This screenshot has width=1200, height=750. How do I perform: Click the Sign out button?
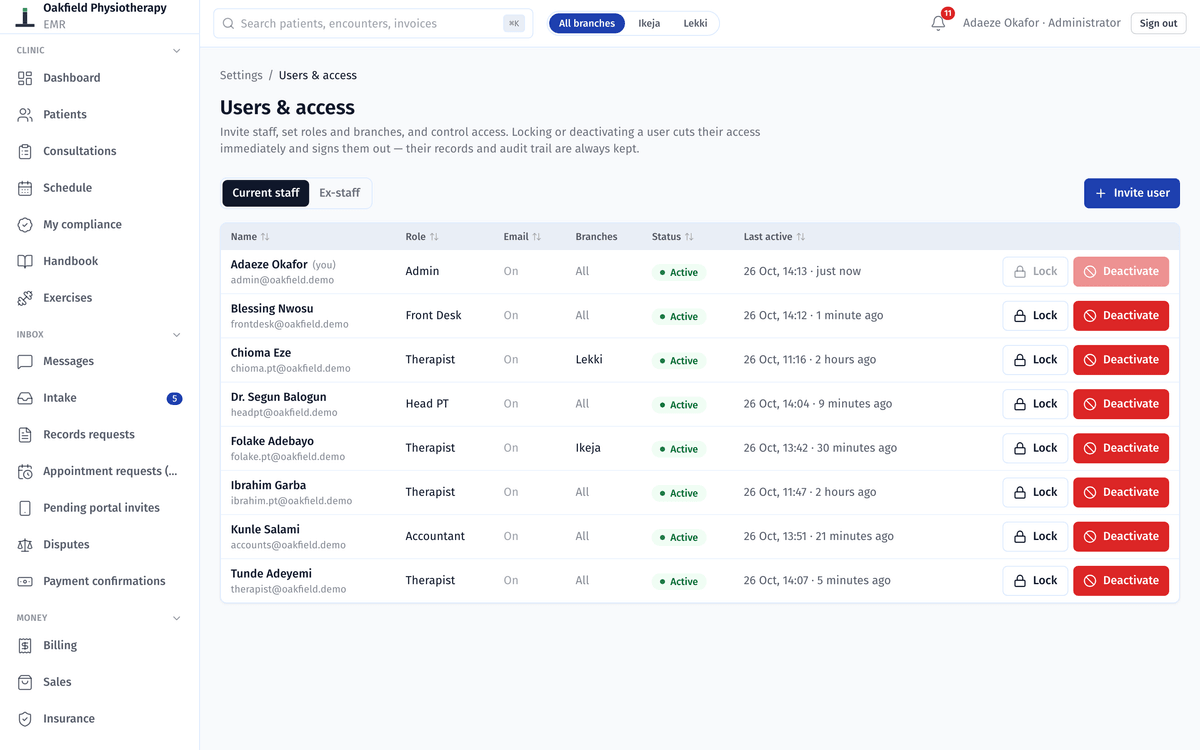pos(1159,23)
